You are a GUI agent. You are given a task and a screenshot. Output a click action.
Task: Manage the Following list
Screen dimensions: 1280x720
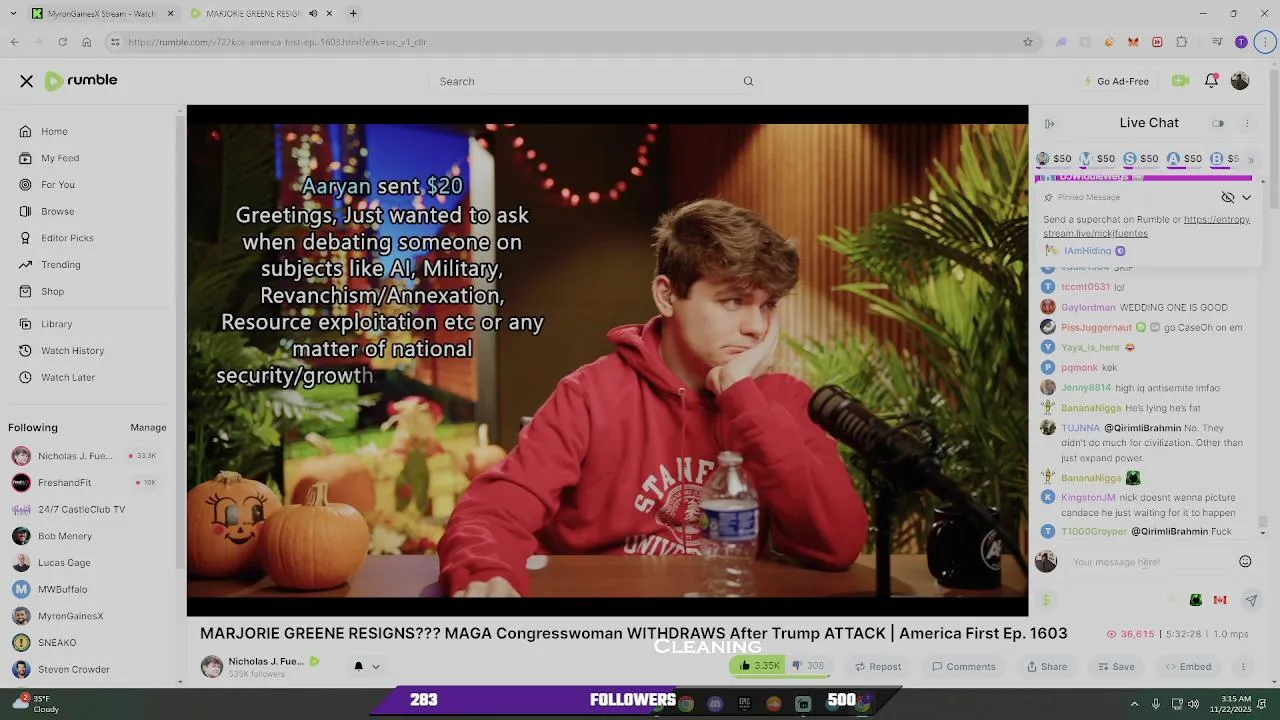pos(148,428)
